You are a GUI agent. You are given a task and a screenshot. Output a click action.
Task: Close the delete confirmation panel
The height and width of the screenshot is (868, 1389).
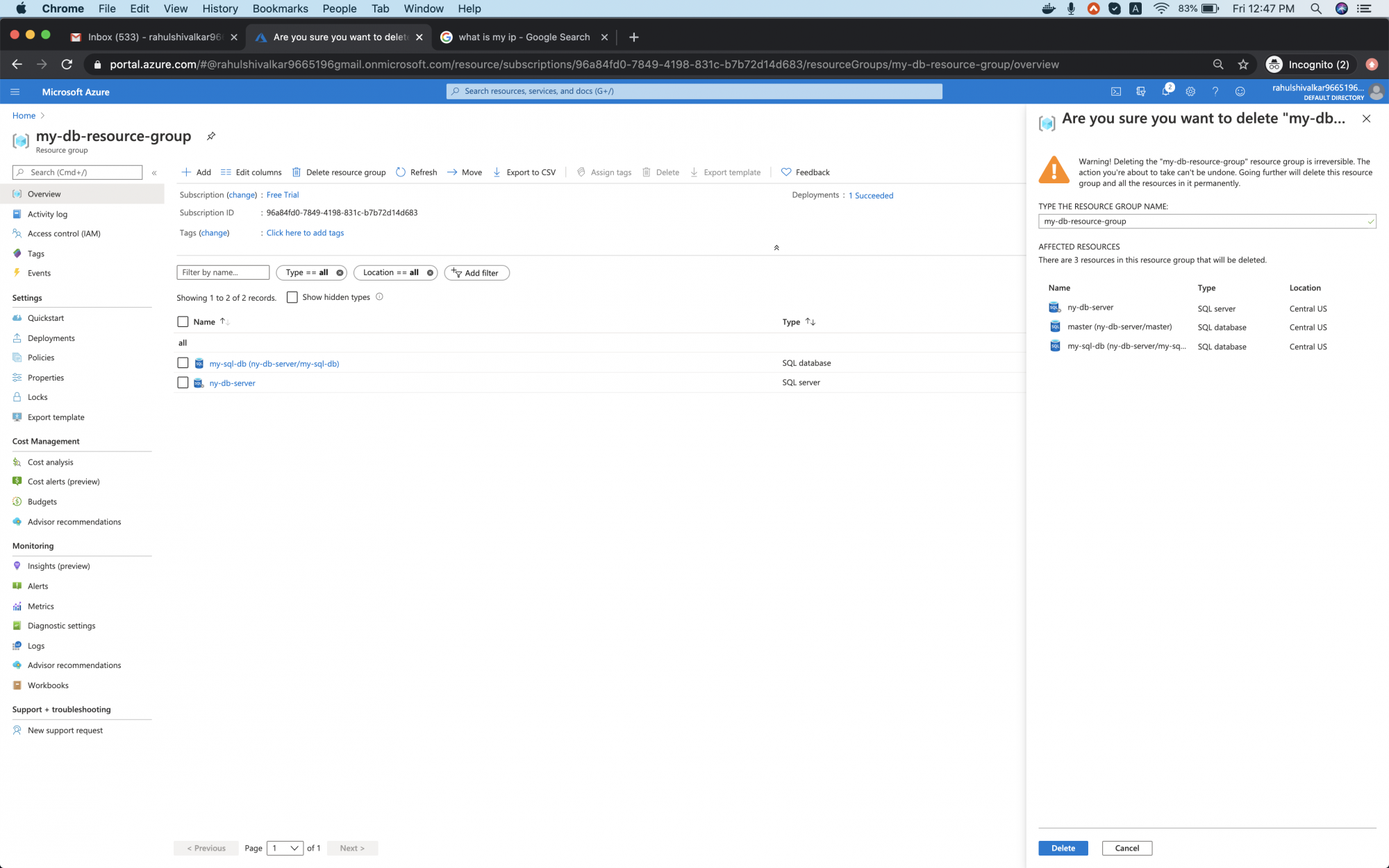[x=1366, y=119]
